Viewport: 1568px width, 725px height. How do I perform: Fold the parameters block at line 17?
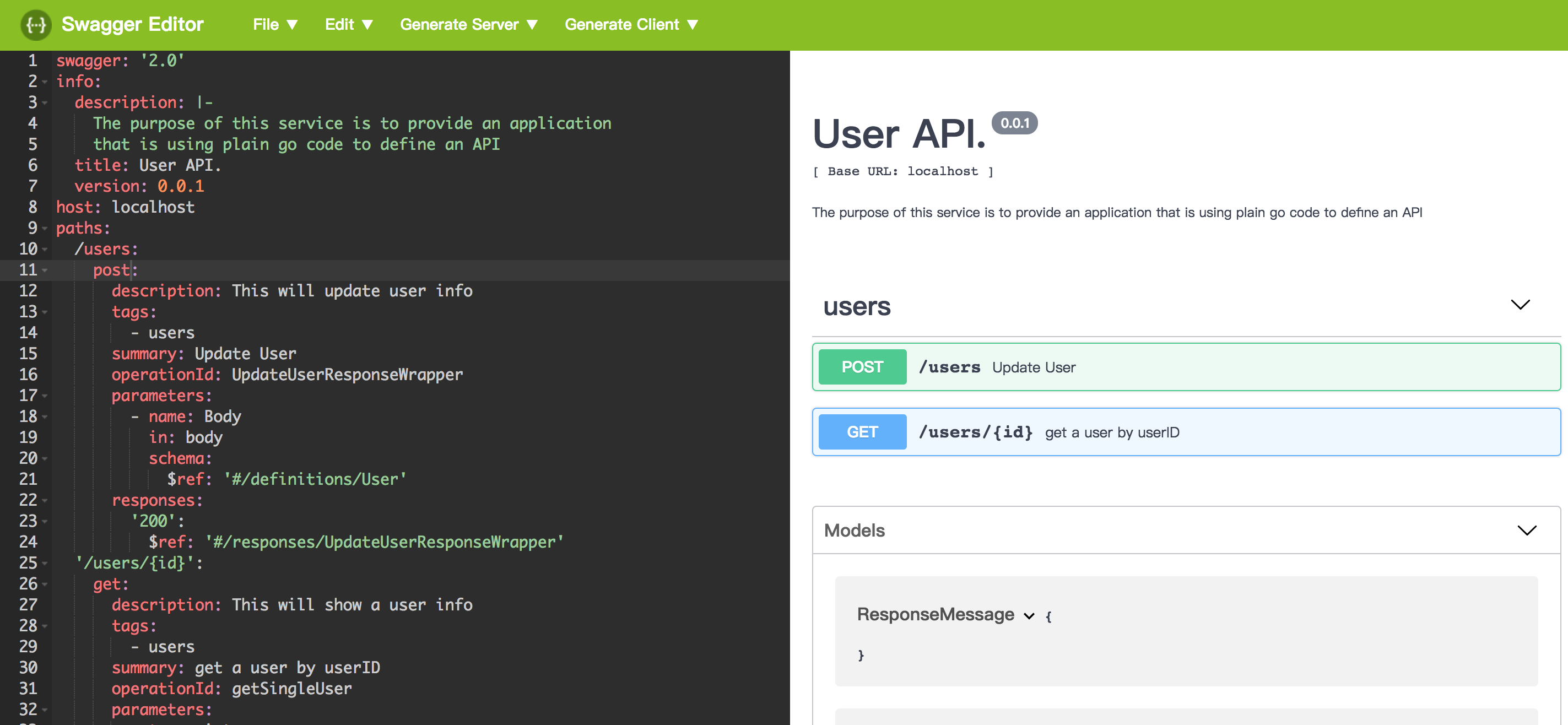(x=45, y=396)
